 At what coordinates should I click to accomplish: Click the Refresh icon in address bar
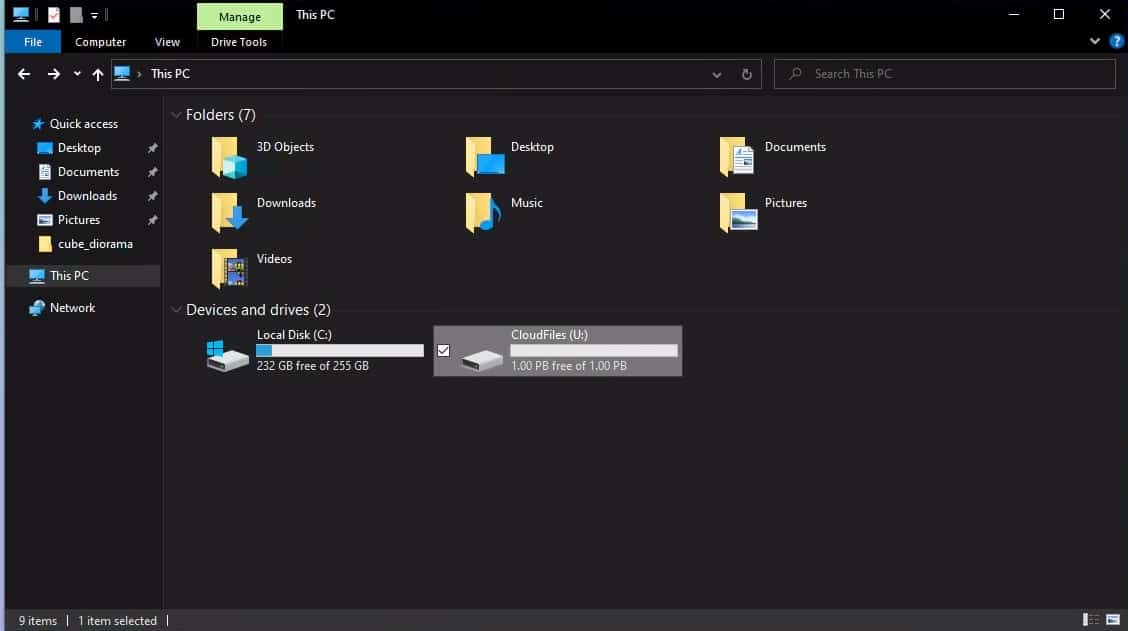746,74
